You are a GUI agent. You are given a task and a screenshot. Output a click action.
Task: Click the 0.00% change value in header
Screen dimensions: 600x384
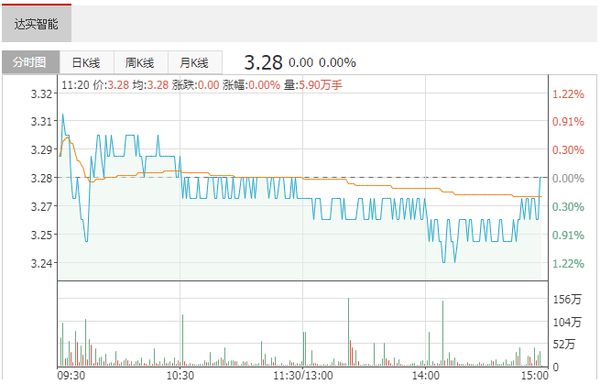tap(337, 62)
